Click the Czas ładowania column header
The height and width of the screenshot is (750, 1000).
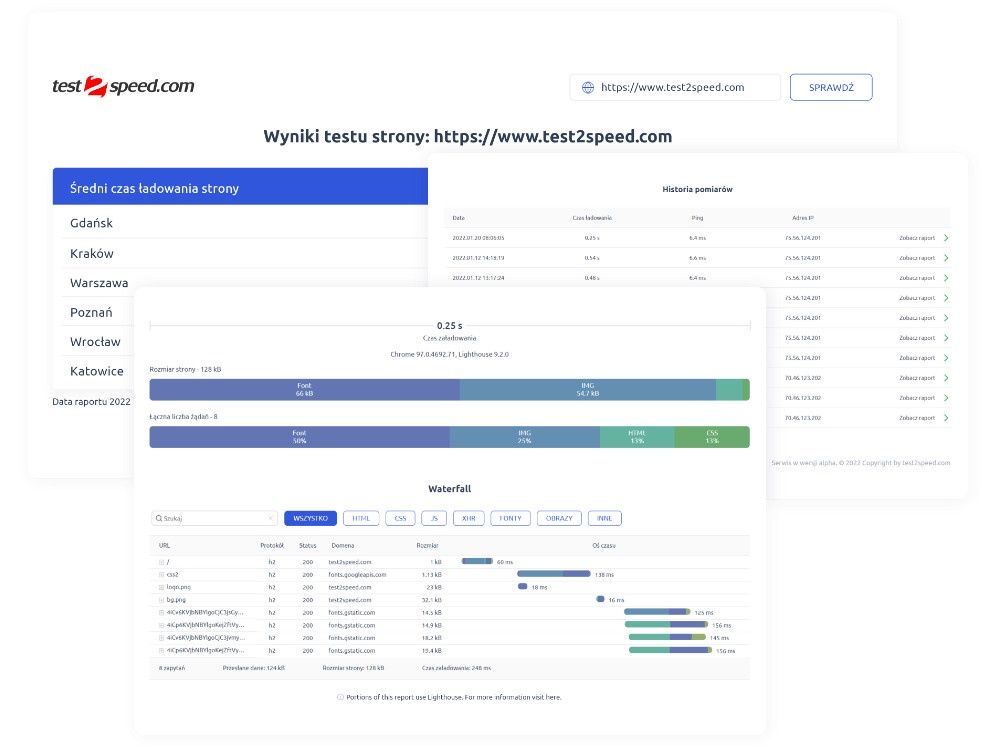(592, 218)
